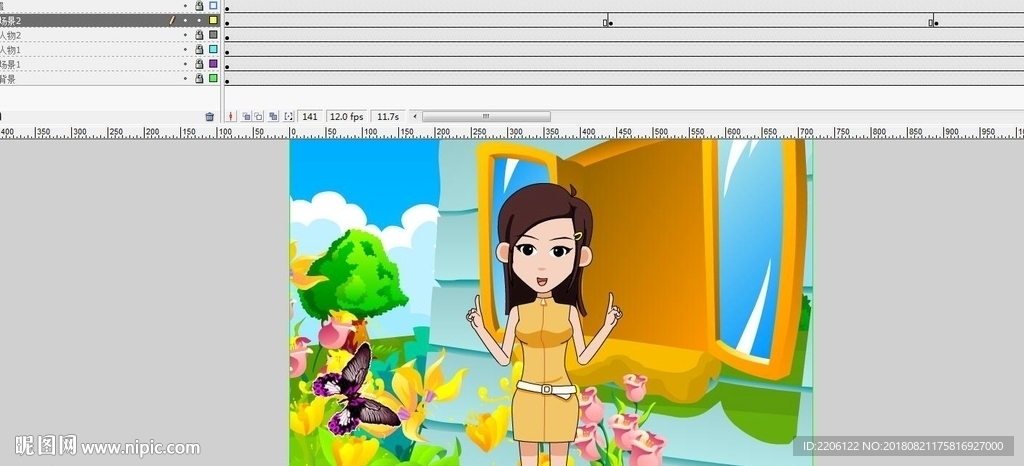The image size is (1024, 466).
Task: Unlock the 人物2 layer padlock
Action: 199,35
